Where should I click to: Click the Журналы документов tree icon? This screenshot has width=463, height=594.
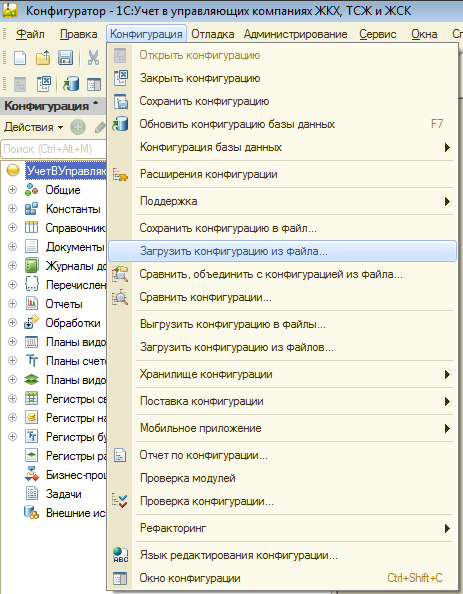pos(31,265)
